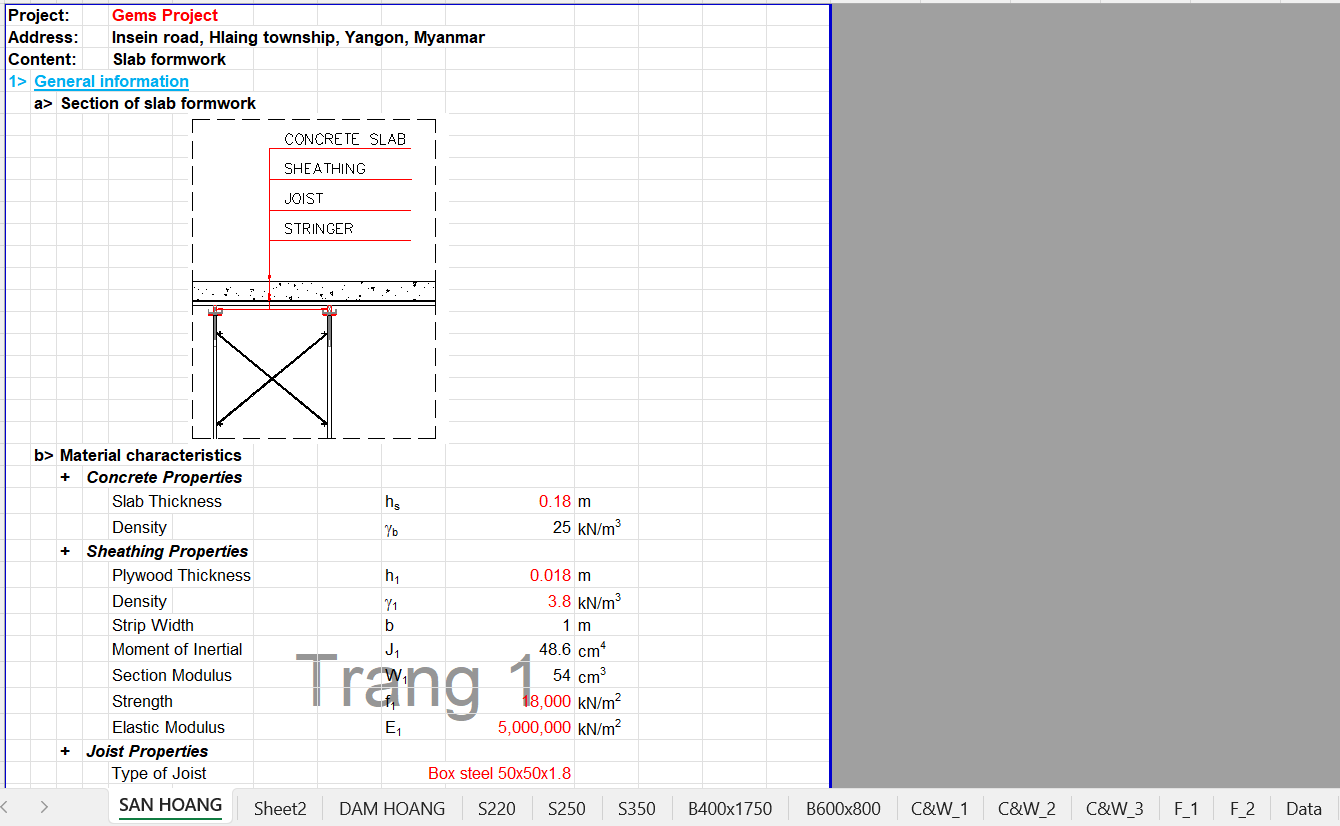
Task: Select the Type of Joist label
Action: point(159,773)
